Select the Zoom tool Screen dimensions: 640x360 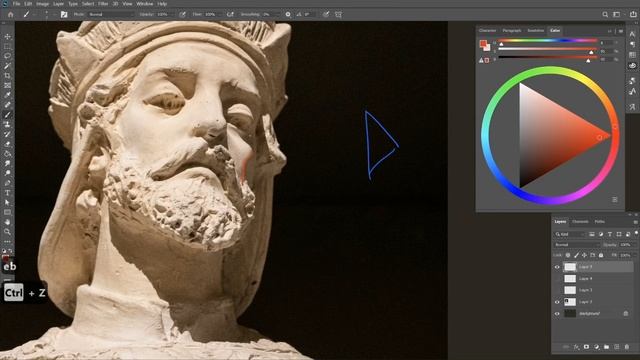coord(7,232)
